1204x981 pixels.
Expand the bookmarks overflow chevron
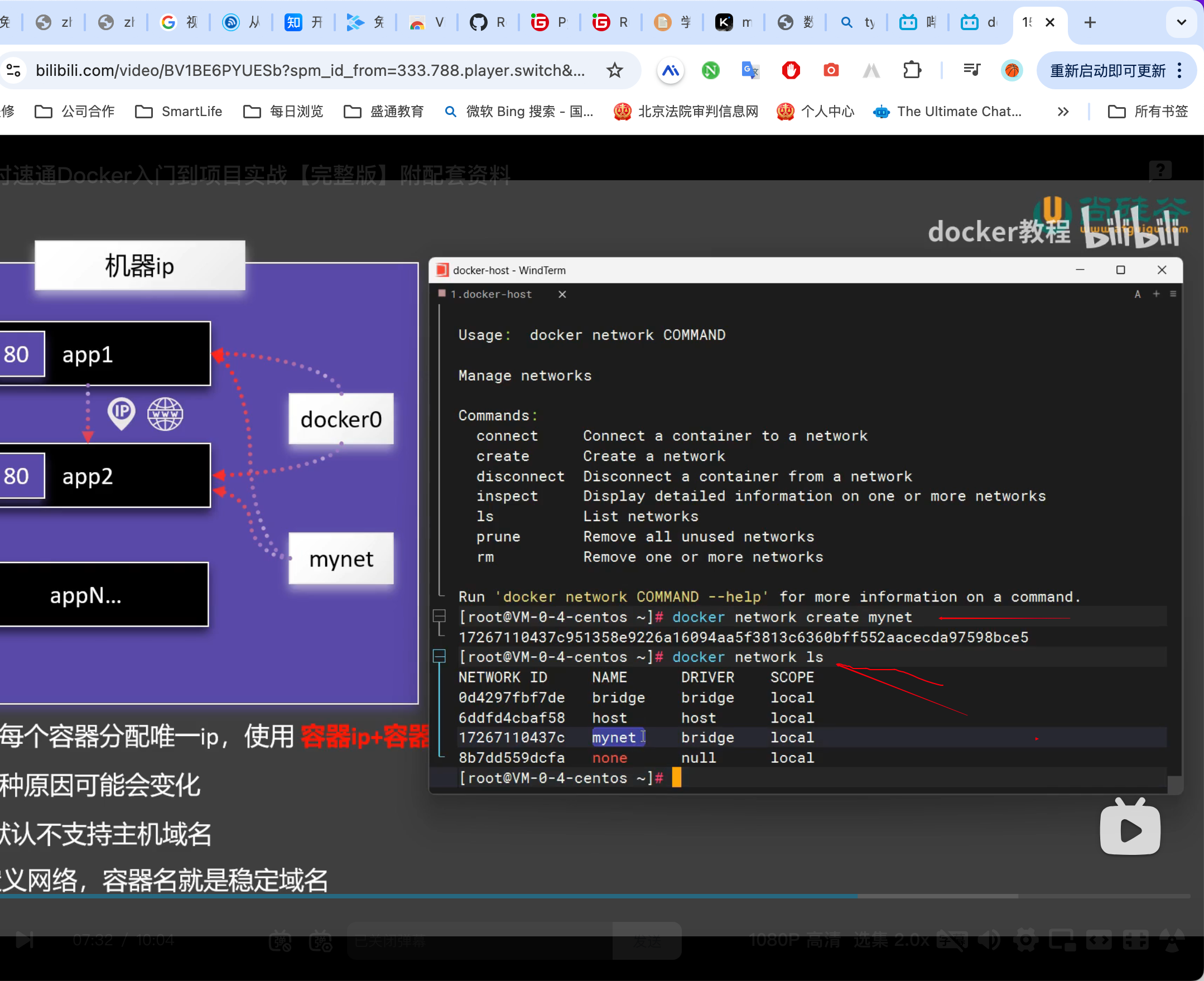(x=1063, y=111)
